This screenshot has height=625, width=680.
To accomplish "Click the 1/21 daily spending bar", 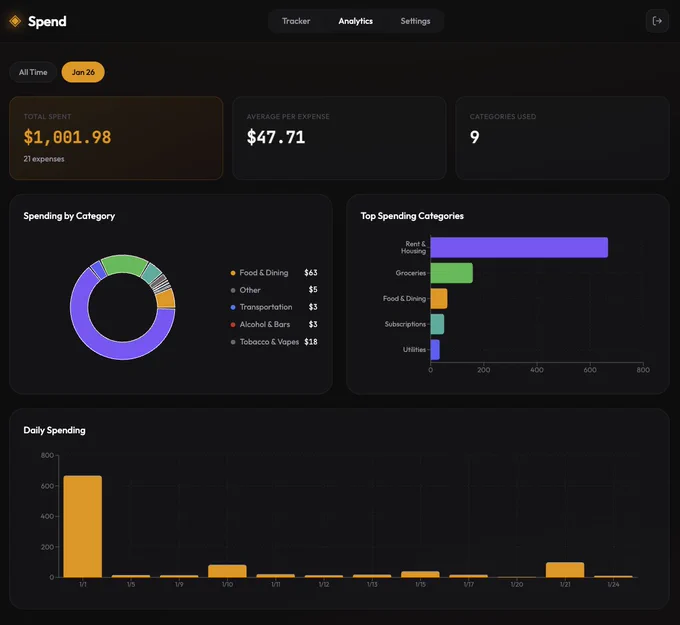I will coord(565,570).
